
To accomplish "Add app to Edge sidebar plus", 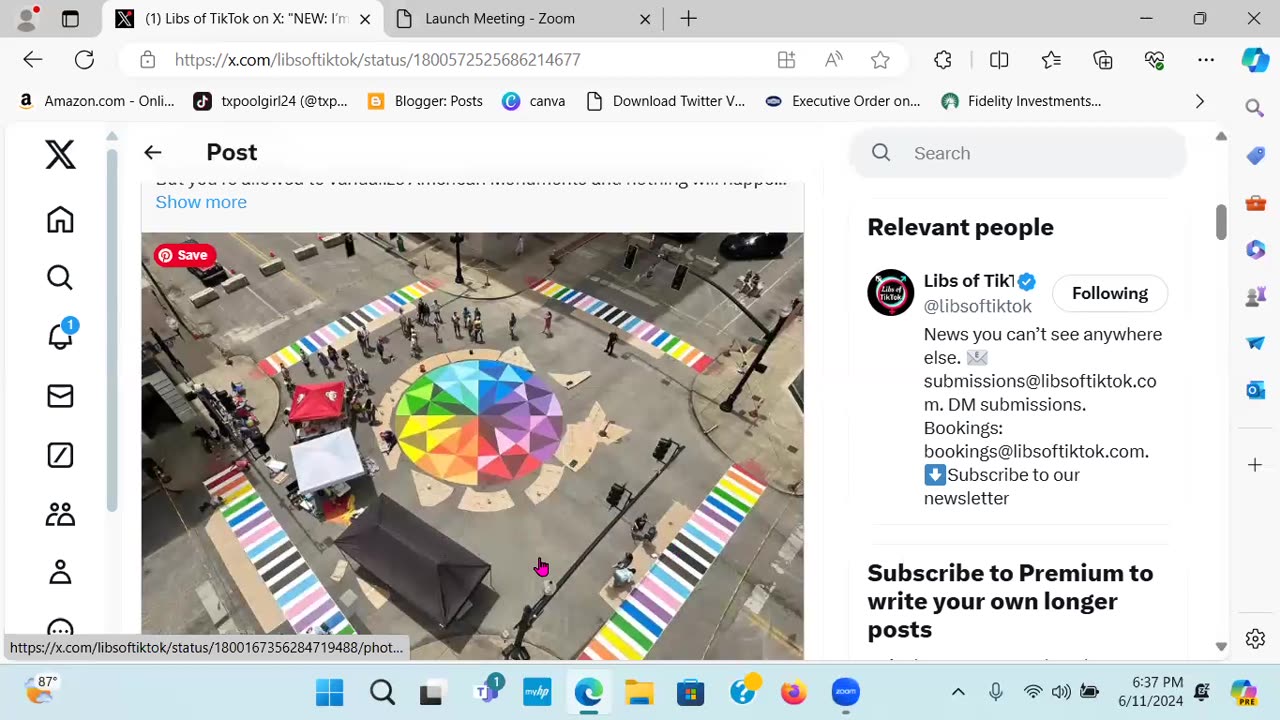I will (x=1255, y=465).
